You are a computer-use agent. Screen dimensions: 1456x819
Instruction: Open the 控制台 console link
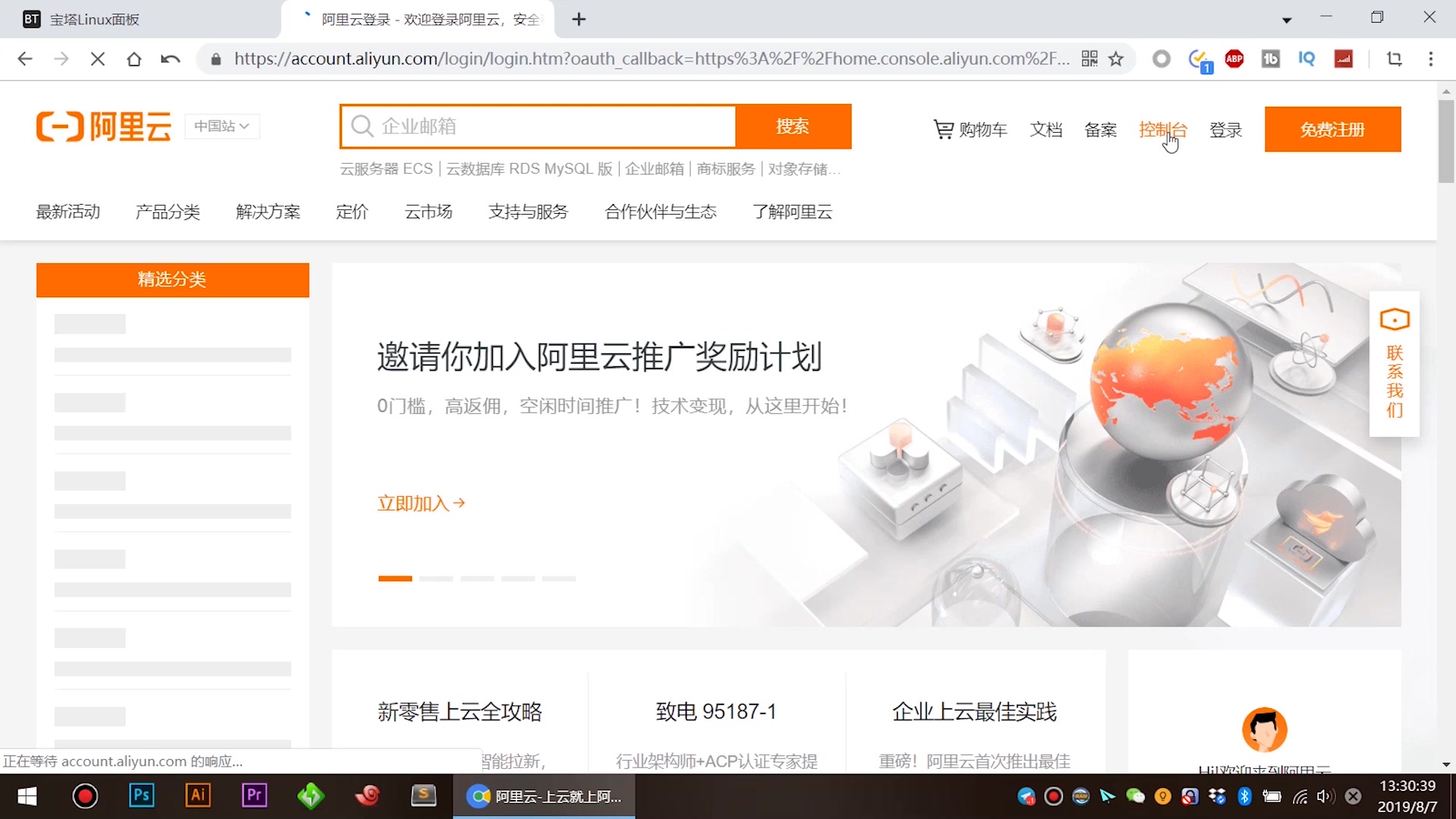(1163, 130)
